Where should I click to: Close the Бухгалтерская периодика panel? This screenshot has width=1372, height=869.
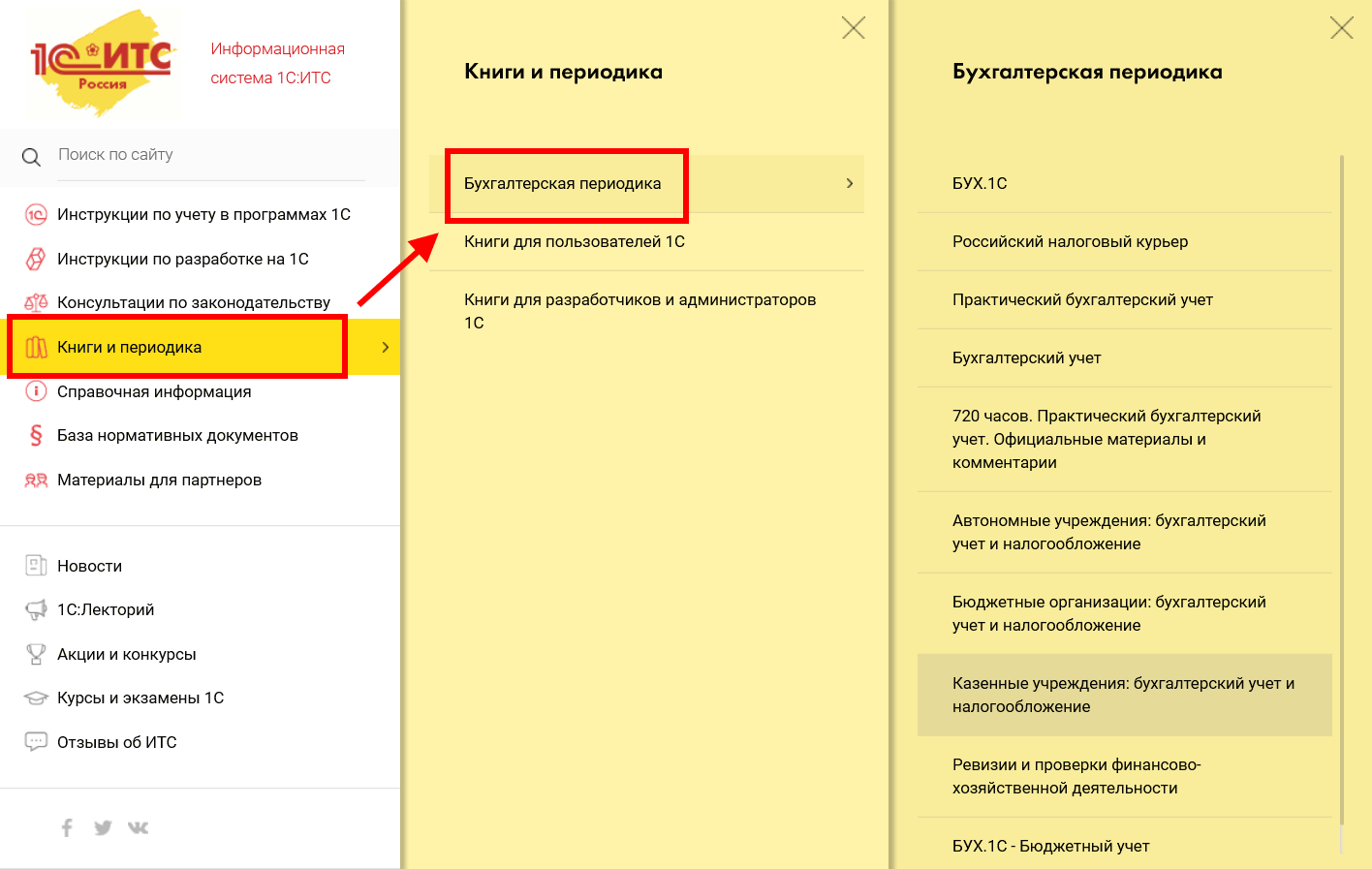coord(1342,27)
